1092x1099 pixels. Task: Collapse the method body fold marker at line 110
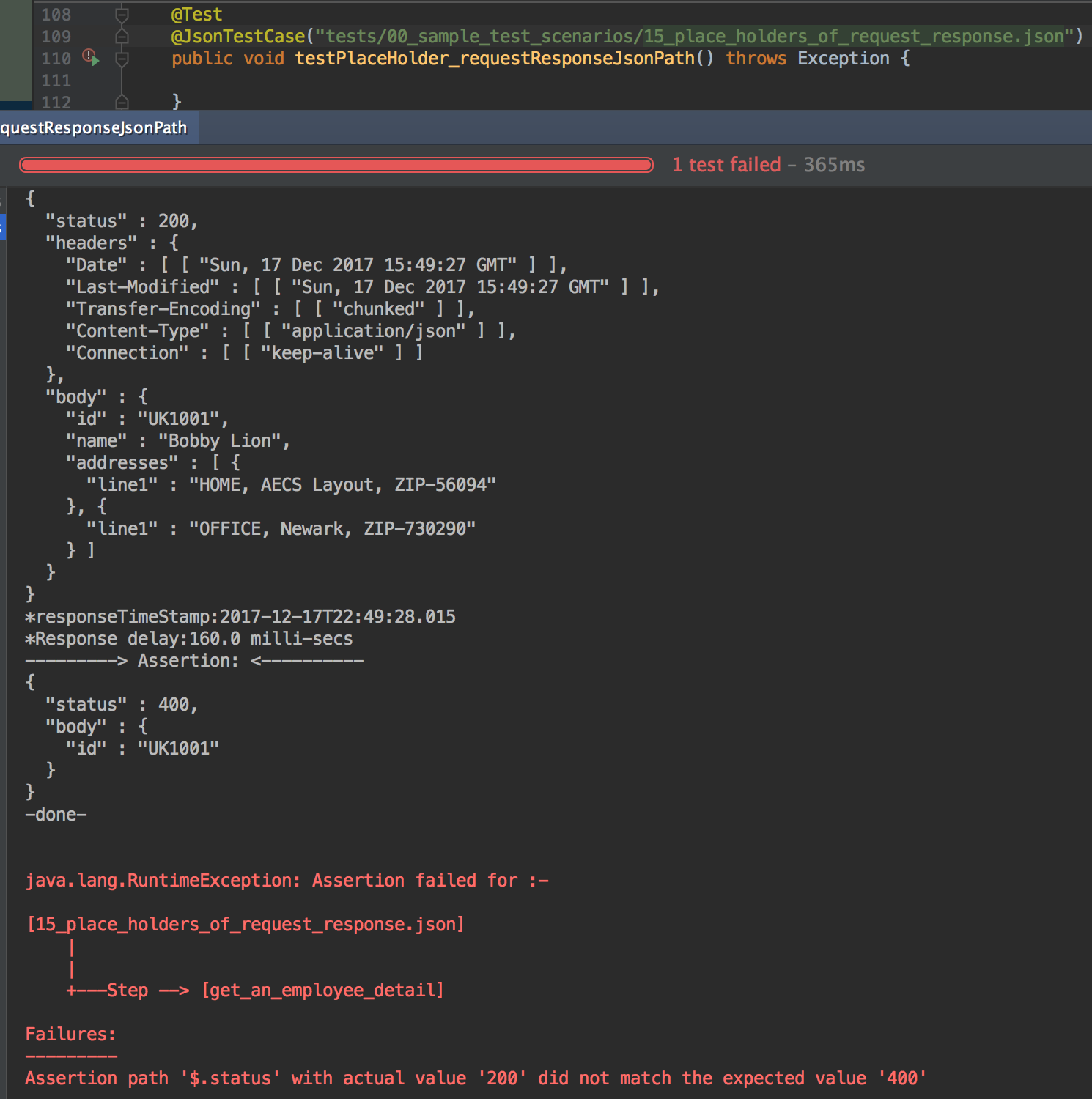(122, 59)
